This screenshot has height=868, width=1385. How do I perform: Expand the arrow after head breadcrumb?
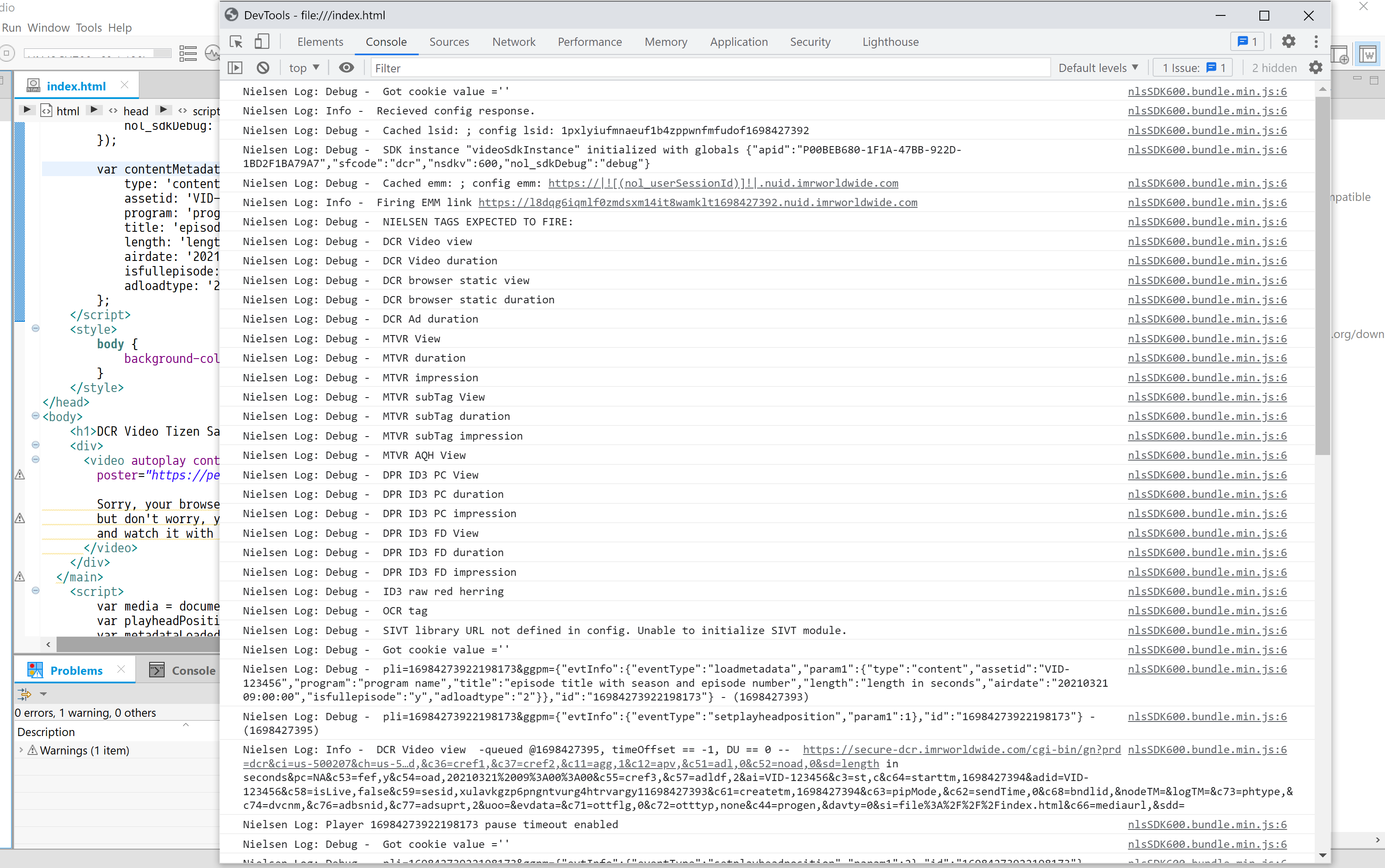point(163,110)
